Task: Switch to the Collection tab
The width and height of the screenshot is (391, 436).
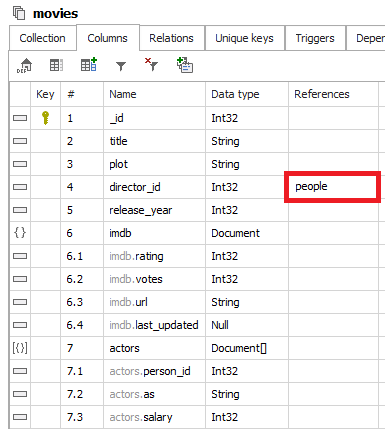Action: (x=42, y=38)
